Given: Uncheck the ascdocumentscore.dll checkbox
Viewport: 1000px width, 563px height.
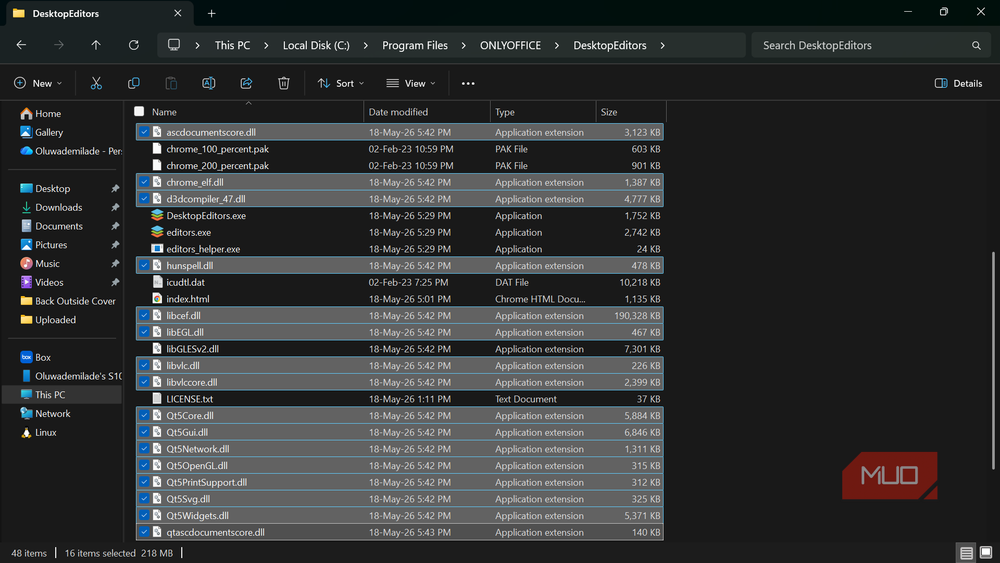Looking at the screenshot, I should pyautogui.click(x=144, y=132).
